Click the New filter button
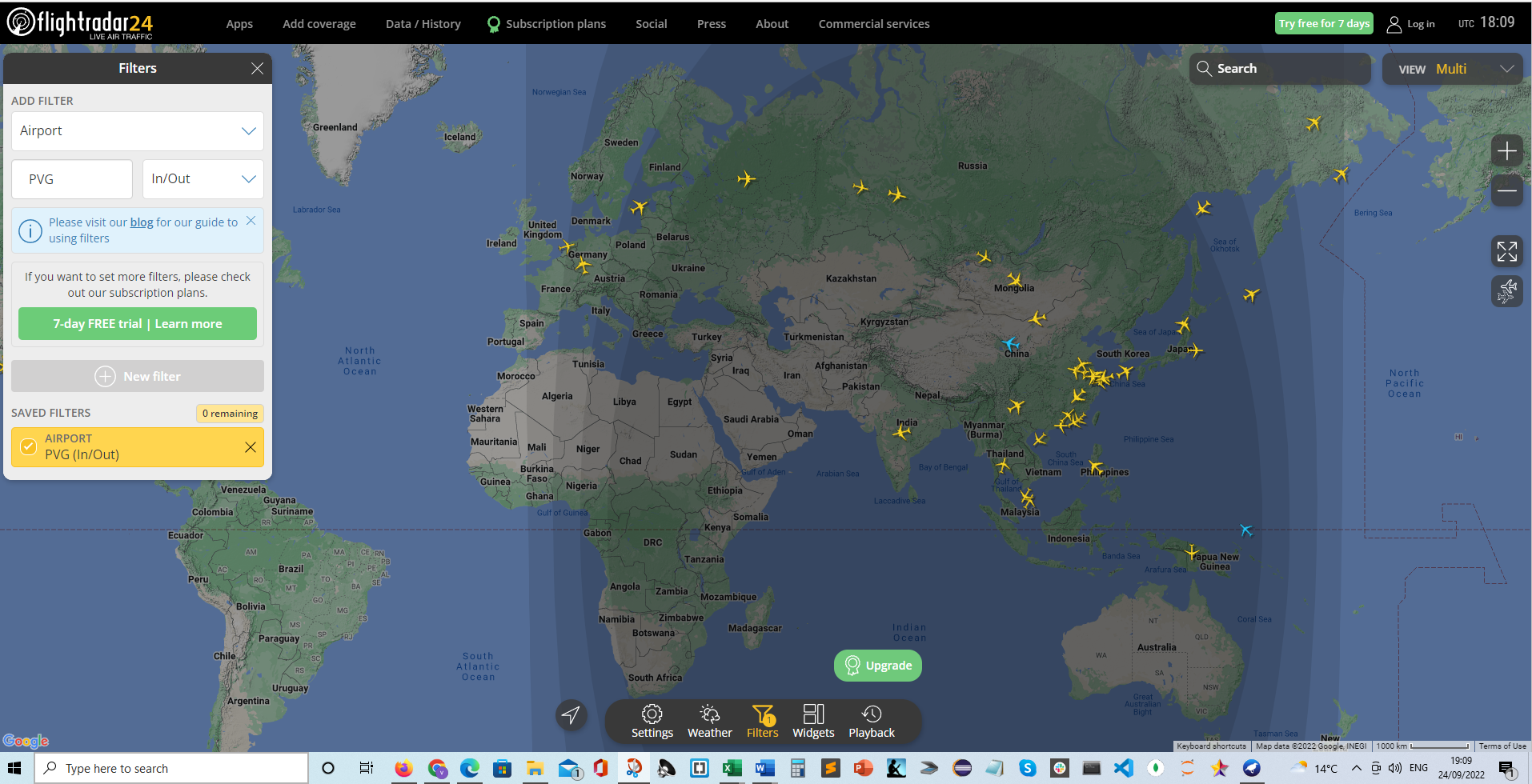This screenshot has height=784, width=1532. [x=138, y=377]
